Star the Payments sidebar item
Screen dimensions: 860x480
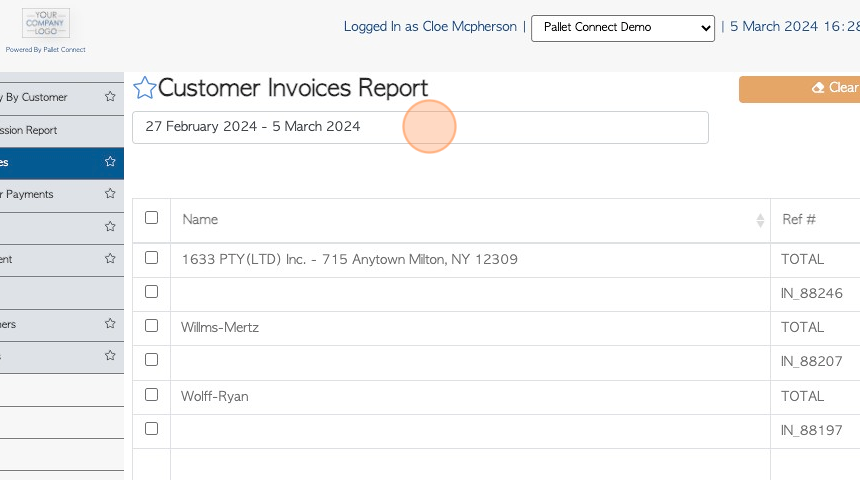pos(110,193)
